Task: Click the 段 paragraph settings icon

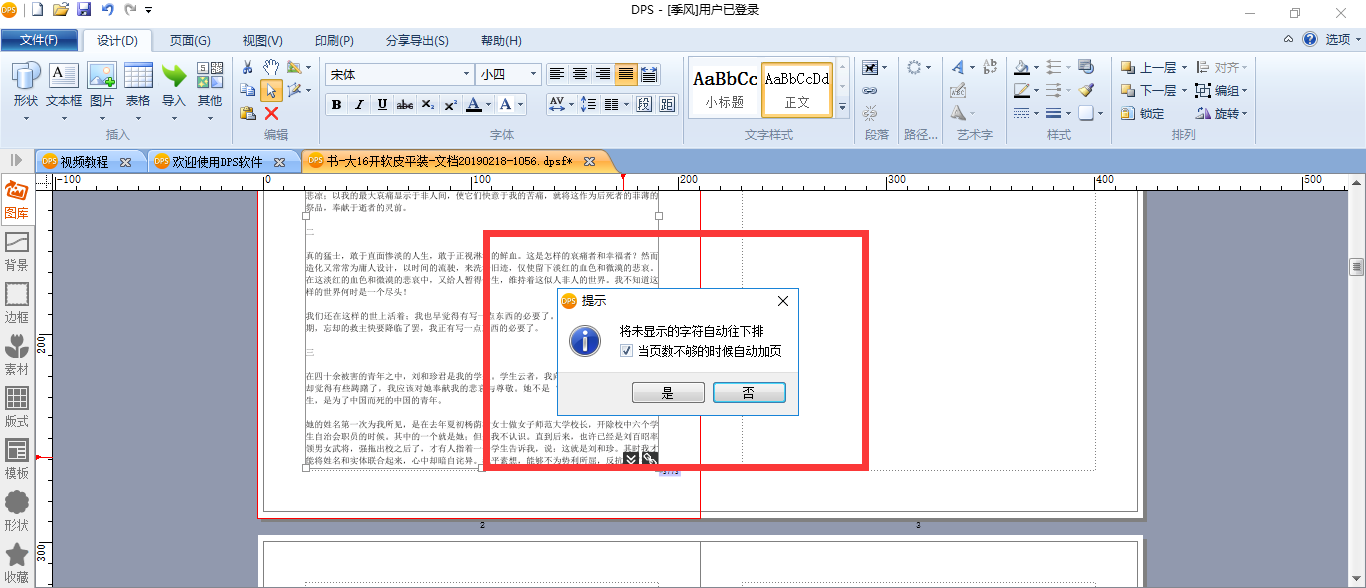Action: 644,104
